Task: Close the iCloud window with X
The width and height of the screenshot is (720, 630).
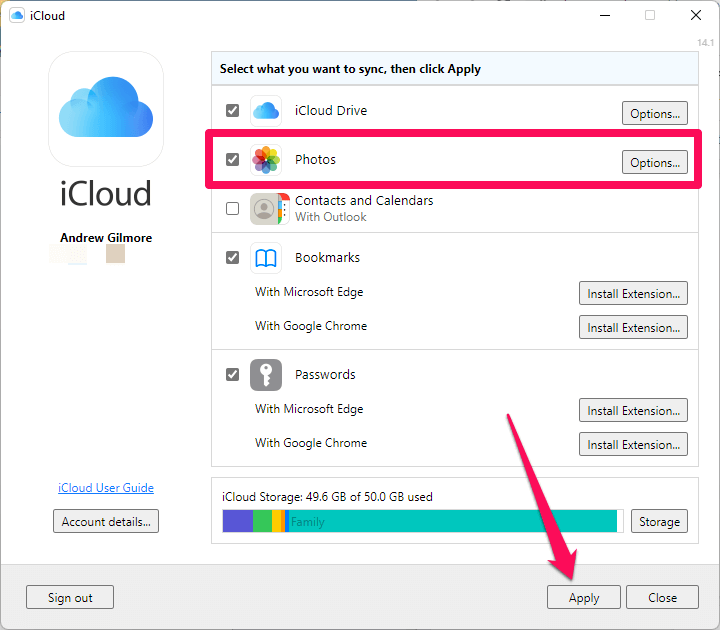Action: click(x=696, y=16)
